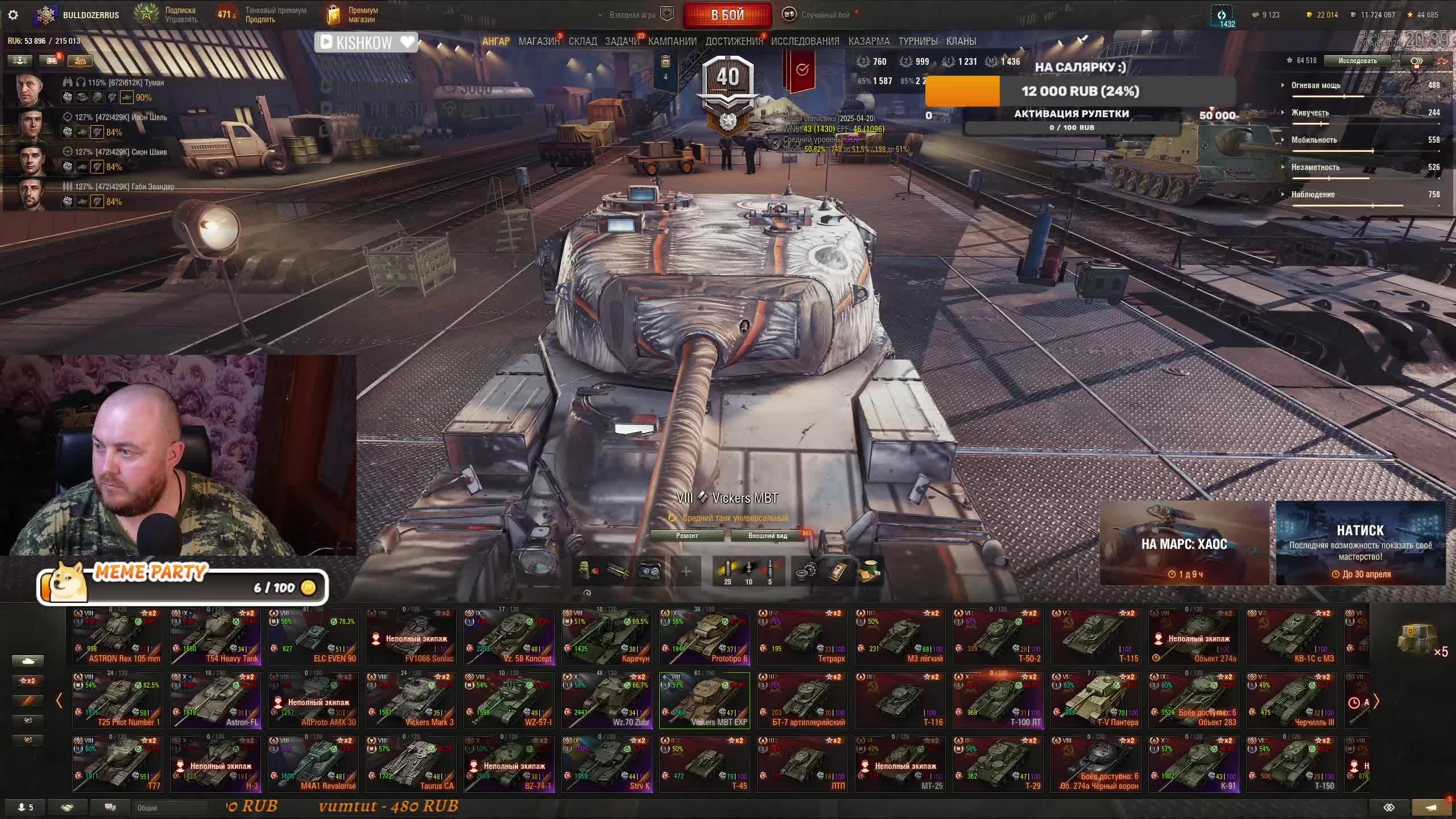Open the МАГАЗИН tab
The height and width of the screenshot is (819, 1456).
click(x=539, y=41)
